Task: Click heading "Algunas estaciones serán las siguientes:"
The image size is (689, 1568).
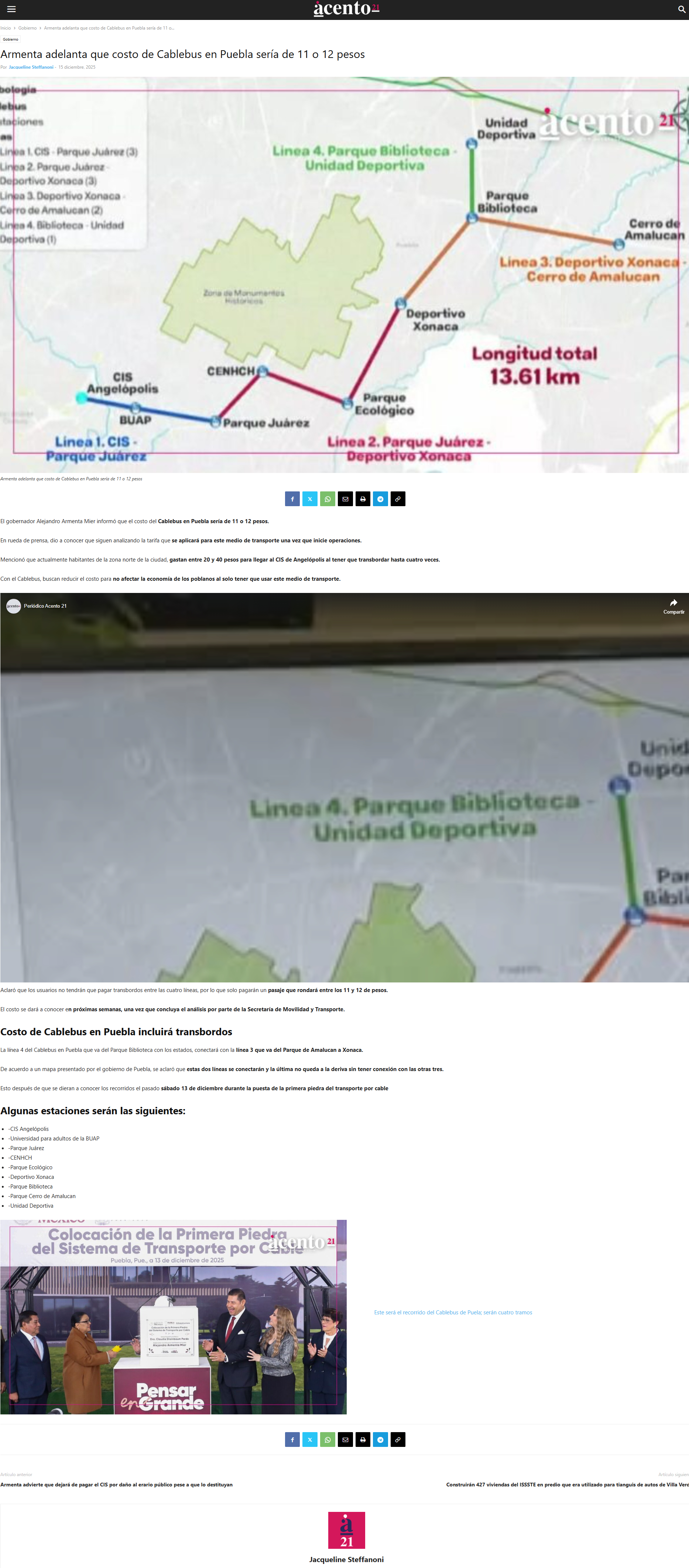Action: (x=93, y=1111)
